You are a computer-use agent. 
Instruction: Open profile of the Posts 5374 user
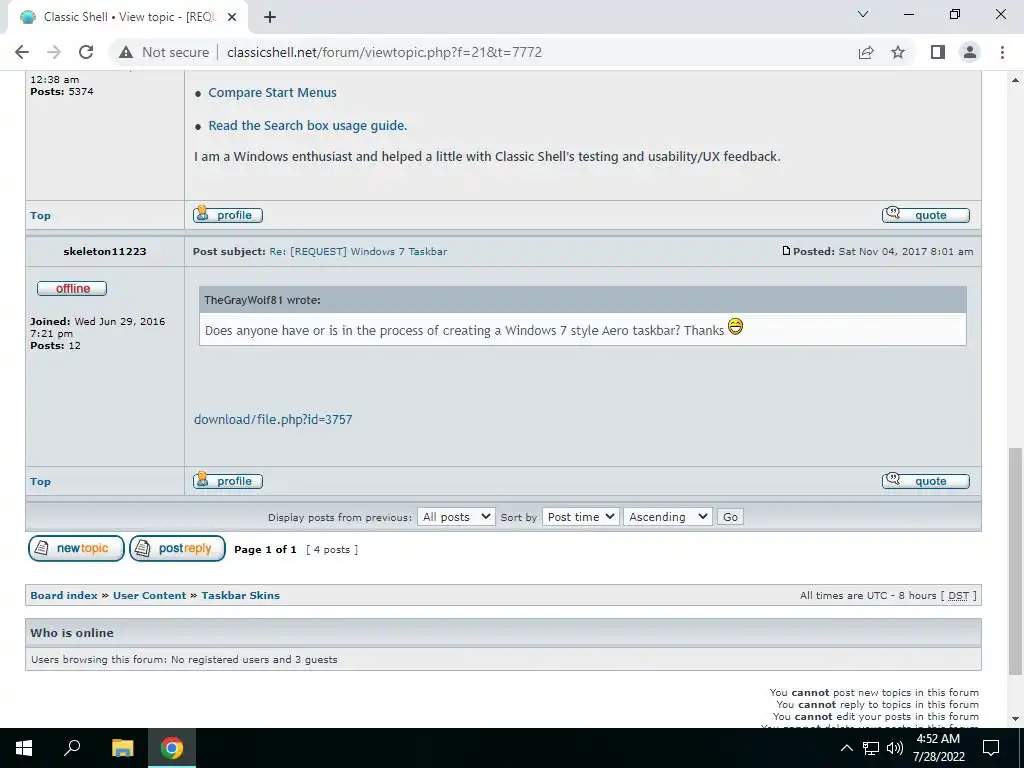point(228,215)
